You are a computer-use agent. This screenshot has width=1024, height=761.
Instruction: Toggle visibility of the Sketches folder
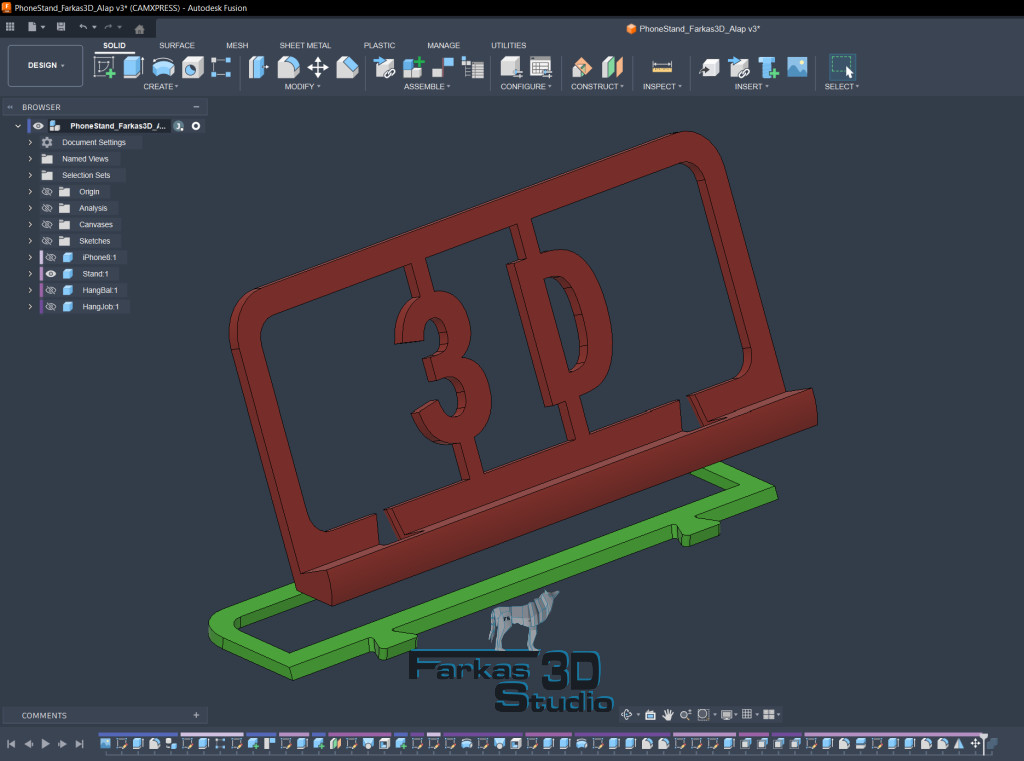(x=46, y=241)
